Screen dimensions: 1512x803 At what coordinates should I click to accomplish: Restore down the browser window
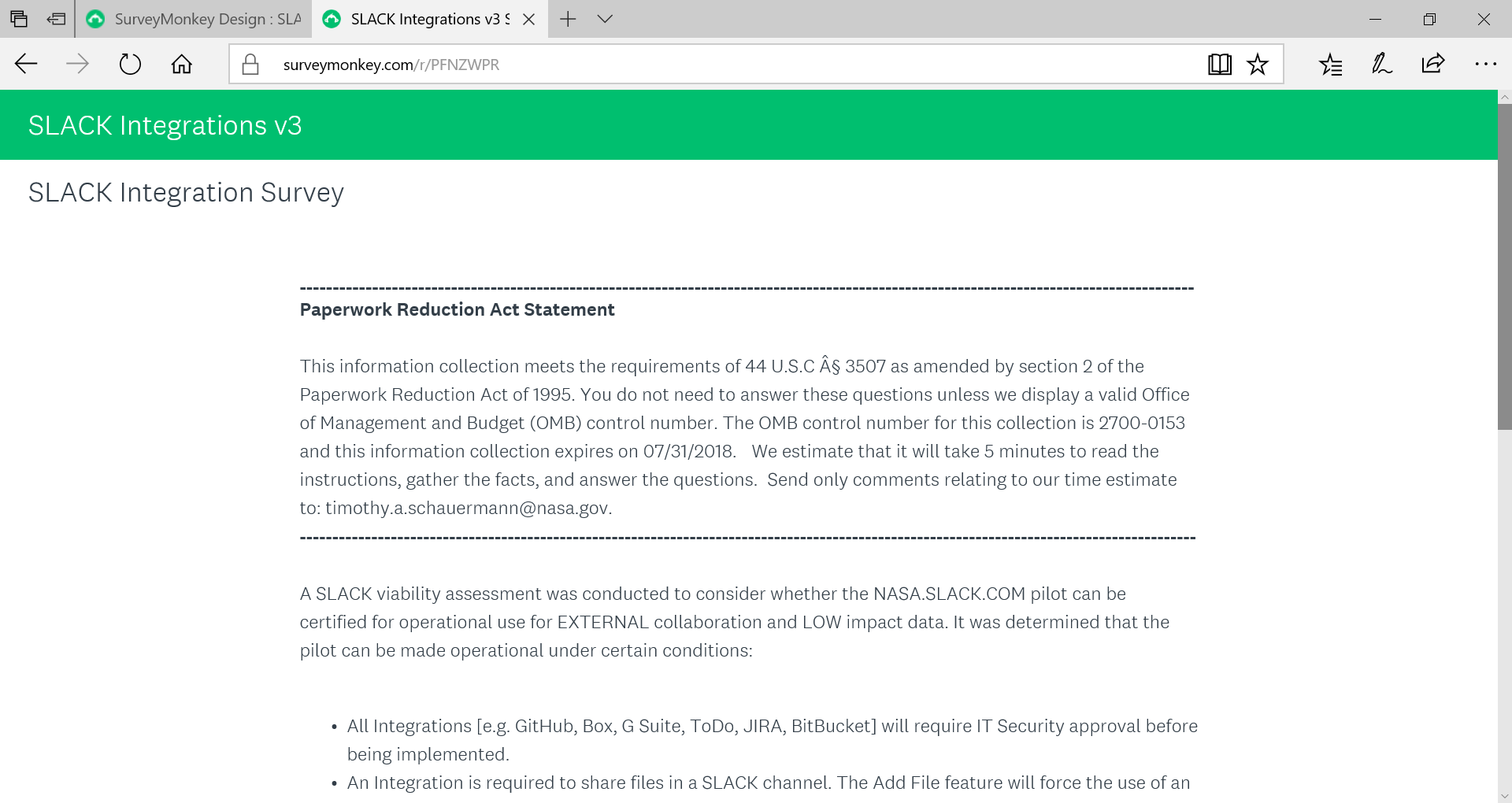(1429, 19)
